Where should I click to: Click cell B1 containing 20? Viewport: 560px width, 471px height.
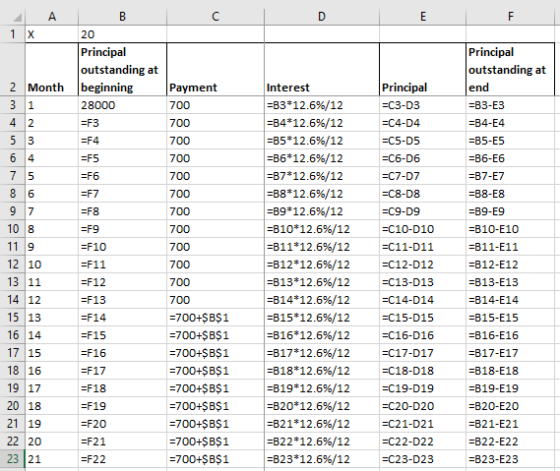(122, 34)
